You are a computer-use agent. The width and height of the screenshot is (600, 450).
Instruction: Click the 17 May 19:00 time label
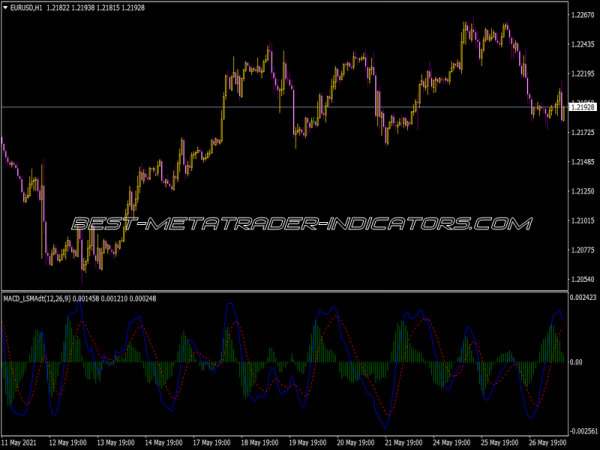[212, 441]
